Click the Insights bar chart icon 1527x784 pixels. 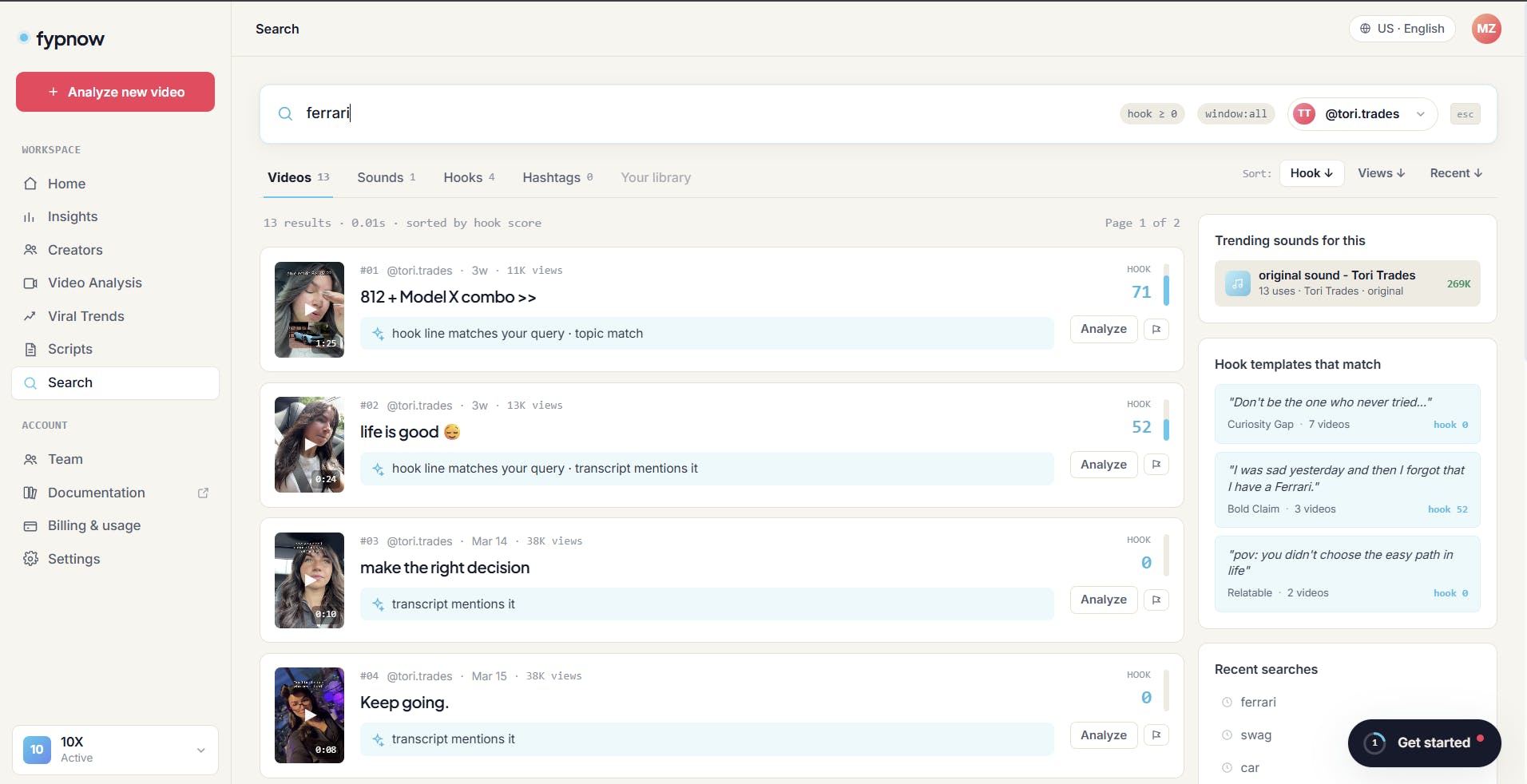30,216
